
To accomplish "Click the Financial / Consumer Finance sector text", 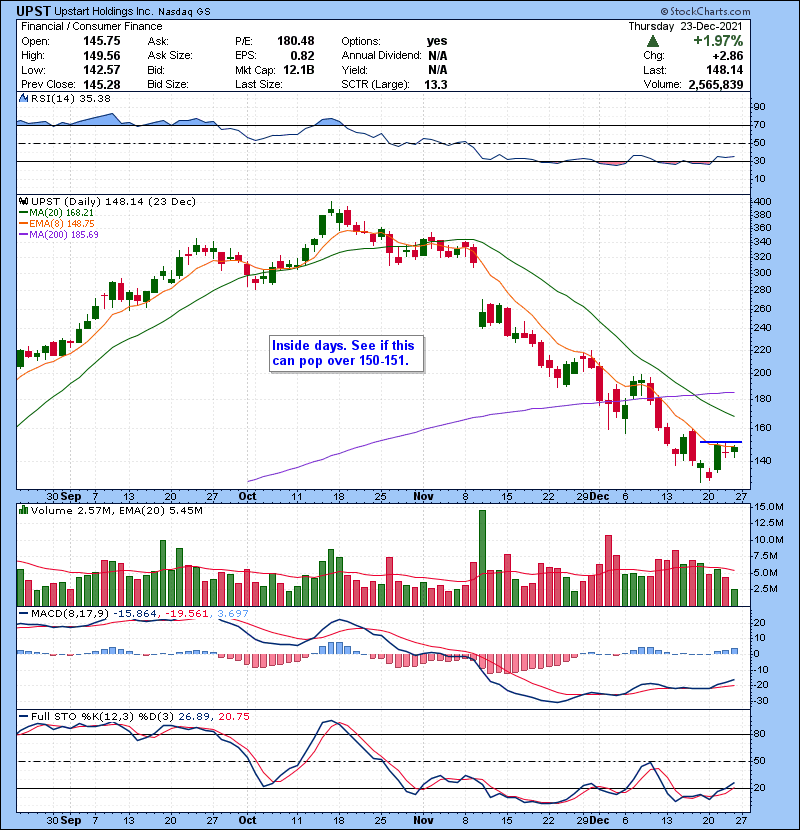I will tap(92, 26).
